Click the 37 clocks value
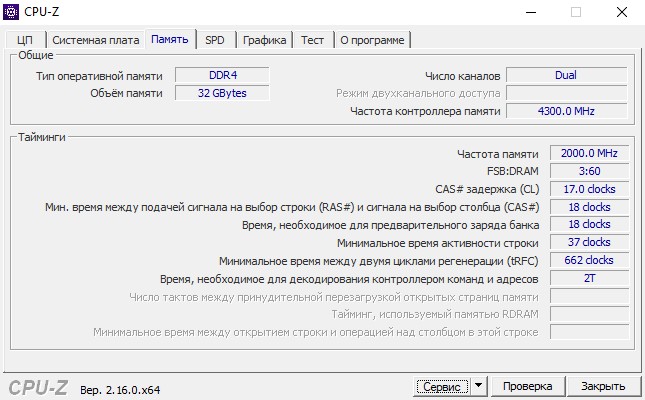Image resolution: width=645 pixels, height=400 pixels. 589,242
